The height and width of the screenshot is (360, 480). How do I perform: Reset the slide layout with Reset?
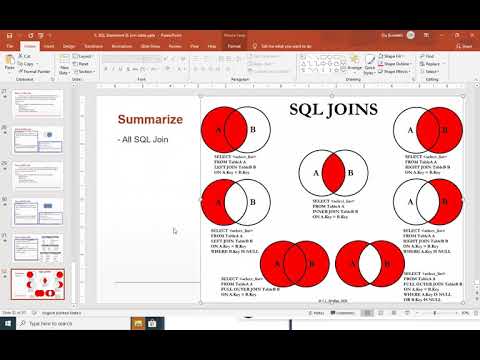[x=81, y=64]
